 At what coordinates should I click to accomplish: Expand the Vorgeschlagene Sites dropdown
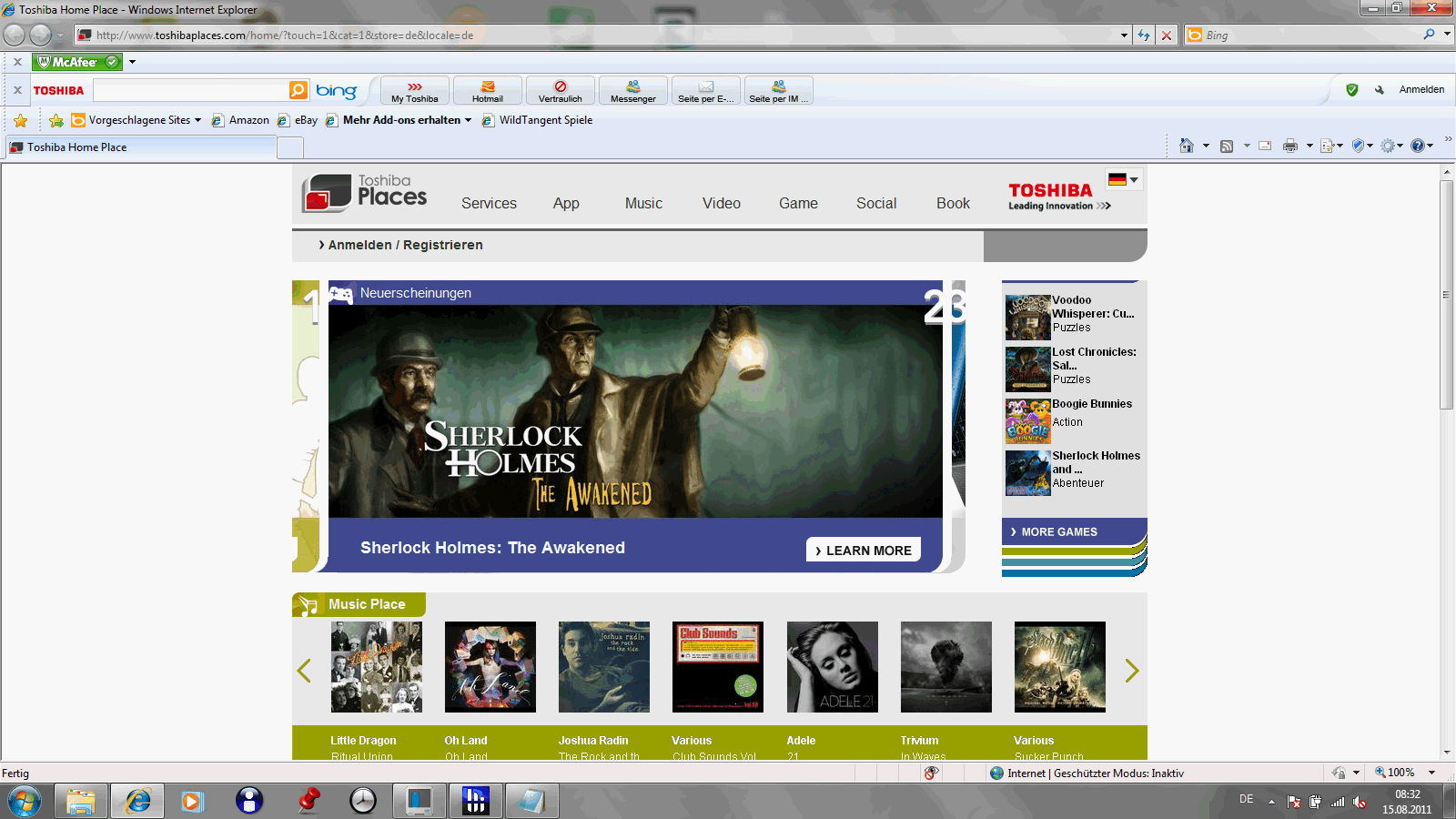tap(197, 120)
